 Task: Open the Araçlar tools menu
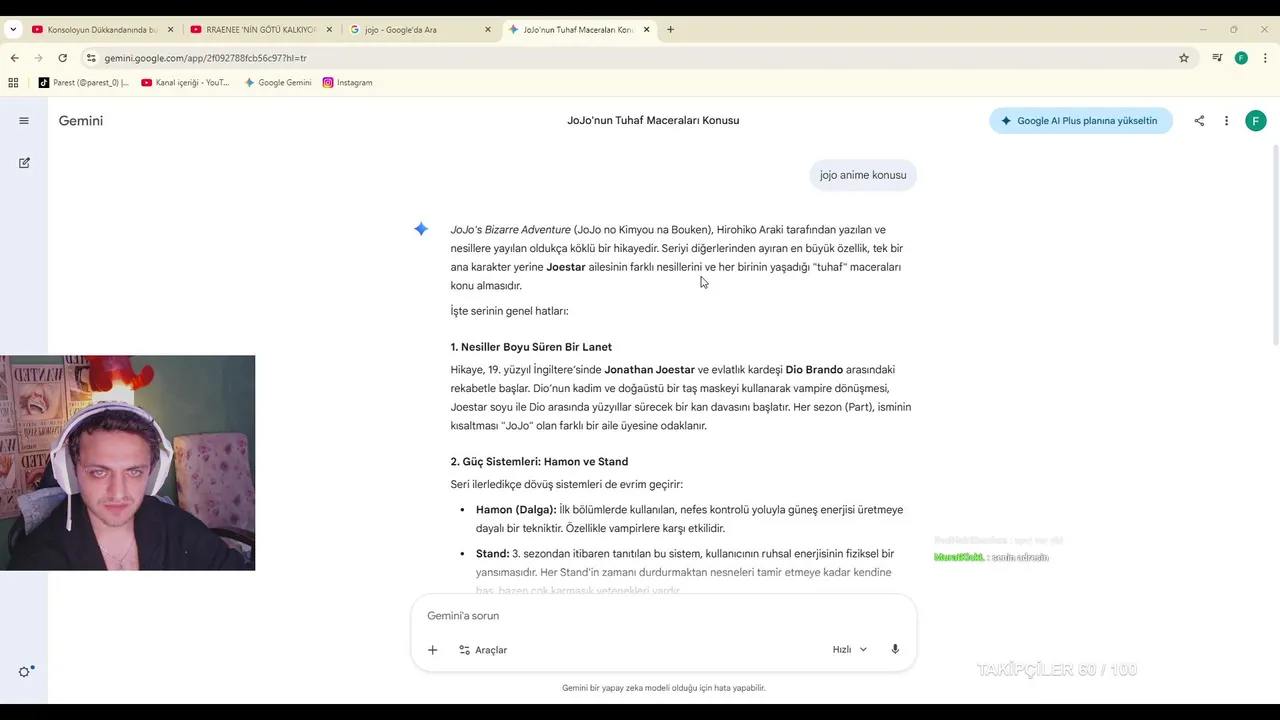pos(483,650)
